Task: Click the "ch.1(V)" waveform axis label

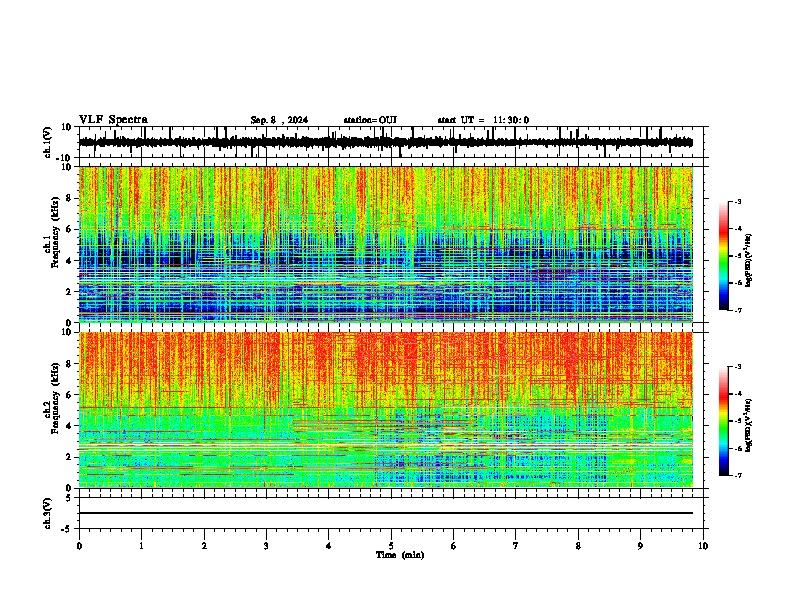Action: pyautogui.click(x=48, y=142)
